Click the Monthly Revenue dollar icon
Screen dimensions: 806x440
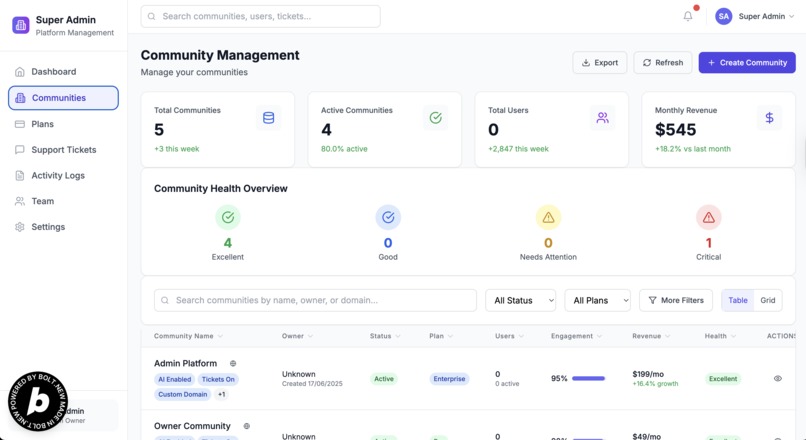770,118
